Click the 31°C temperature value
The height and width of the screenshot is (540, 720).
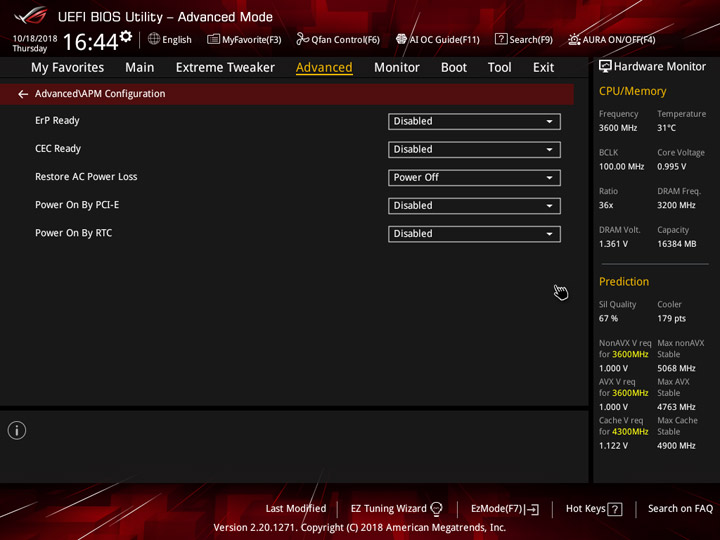(x=666, y=128)
